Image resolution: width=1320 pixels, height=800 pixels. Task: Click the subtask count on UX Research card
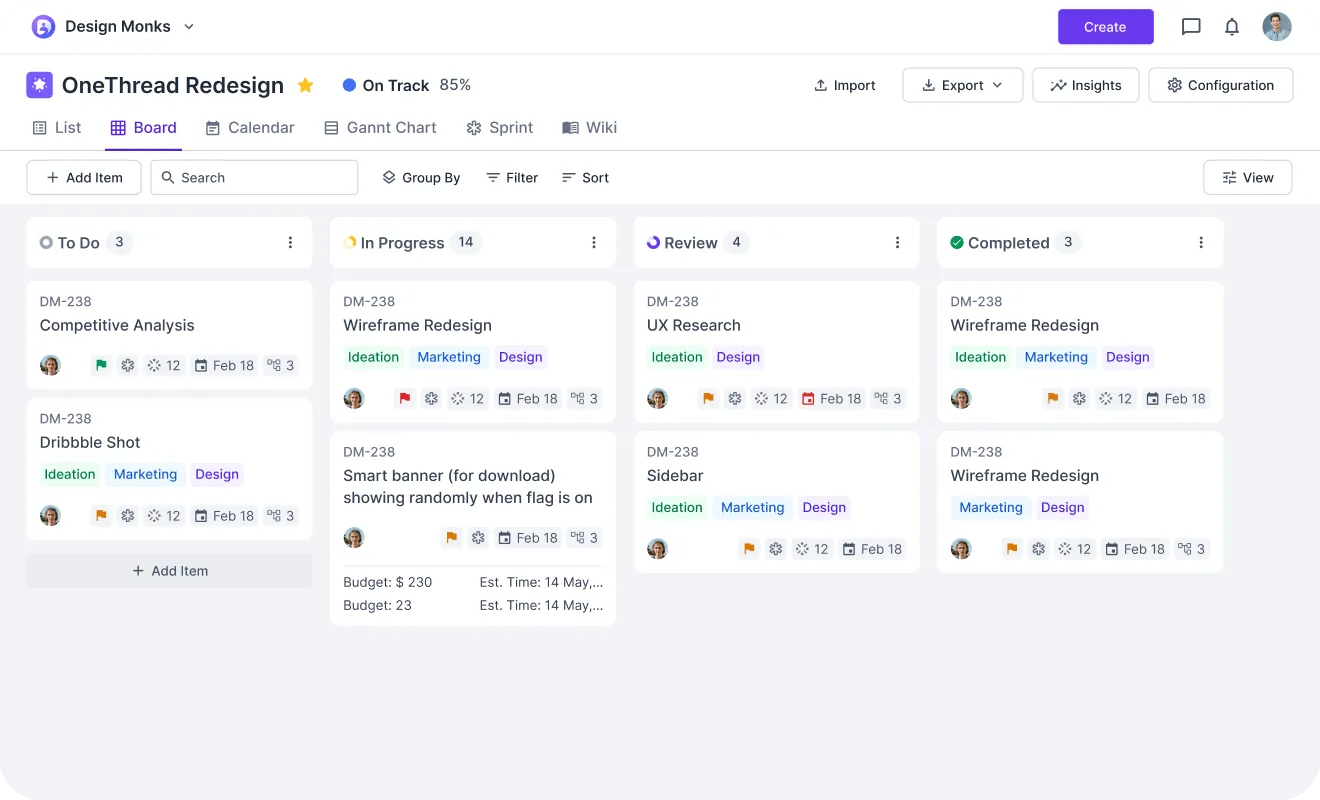(x=888, y=398)
